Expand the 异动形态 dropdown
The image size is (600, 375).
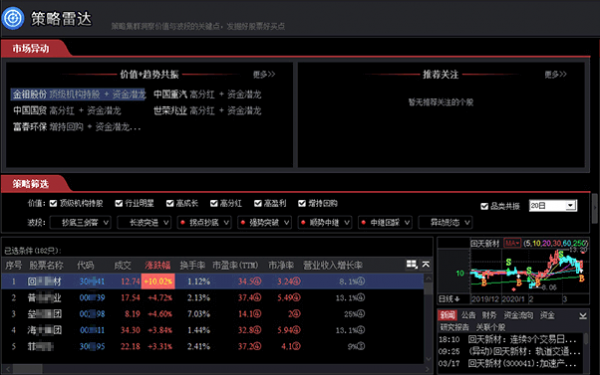tap(446, 222)
